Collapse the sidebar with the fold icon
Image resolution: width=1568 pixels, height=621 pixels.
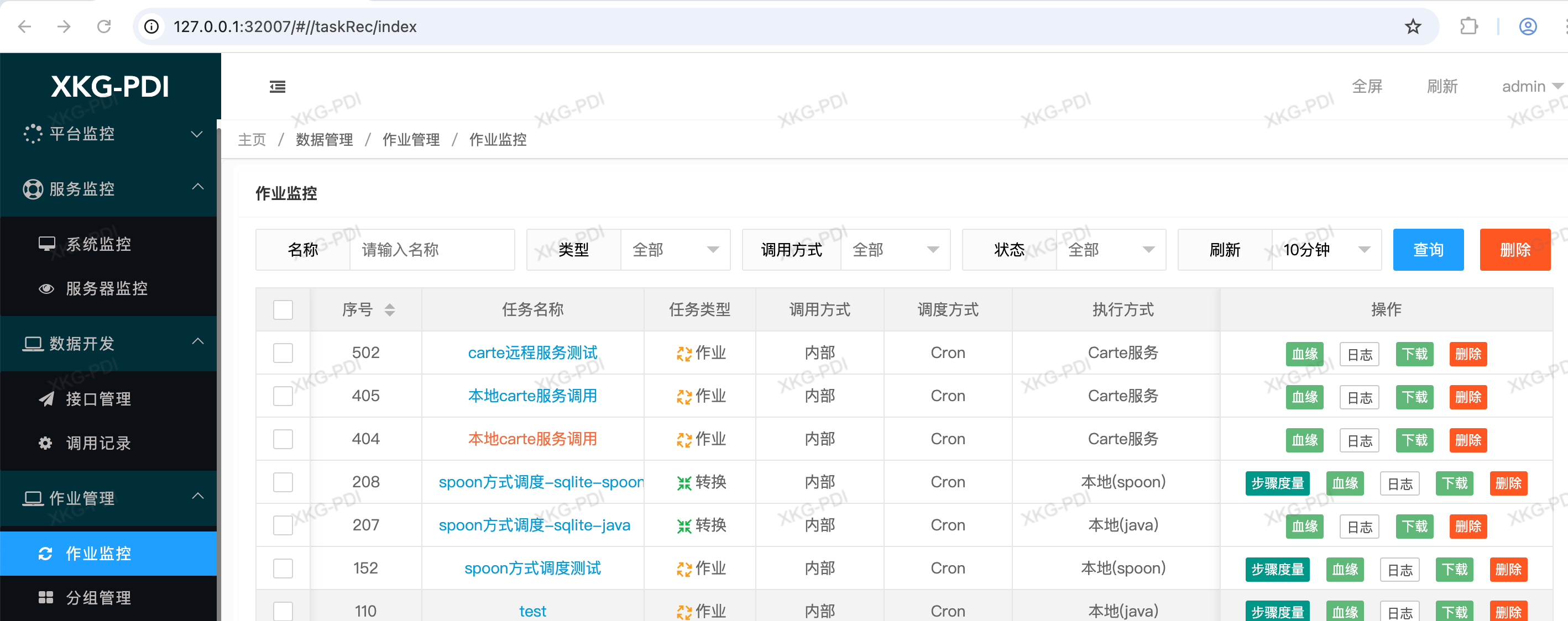pos(278,86)
